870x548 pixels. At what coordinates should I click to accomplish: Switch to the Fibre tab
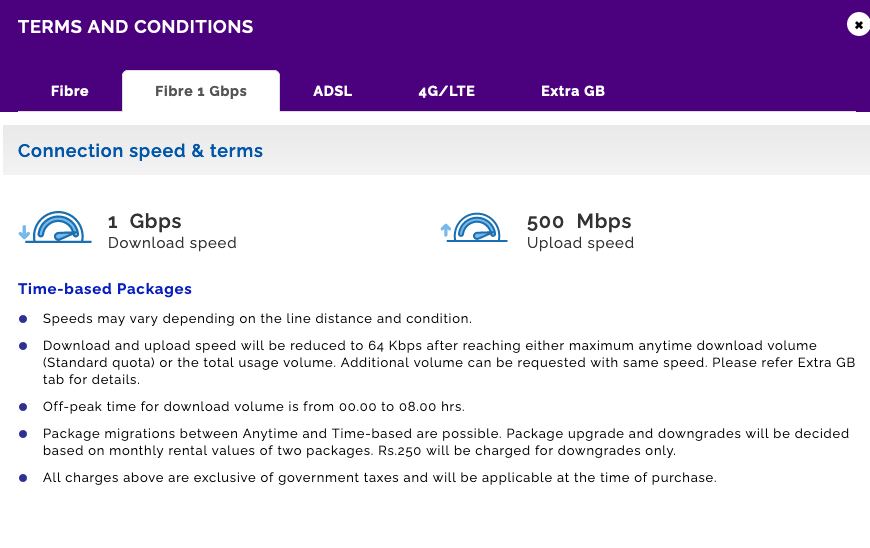(69, 91)
